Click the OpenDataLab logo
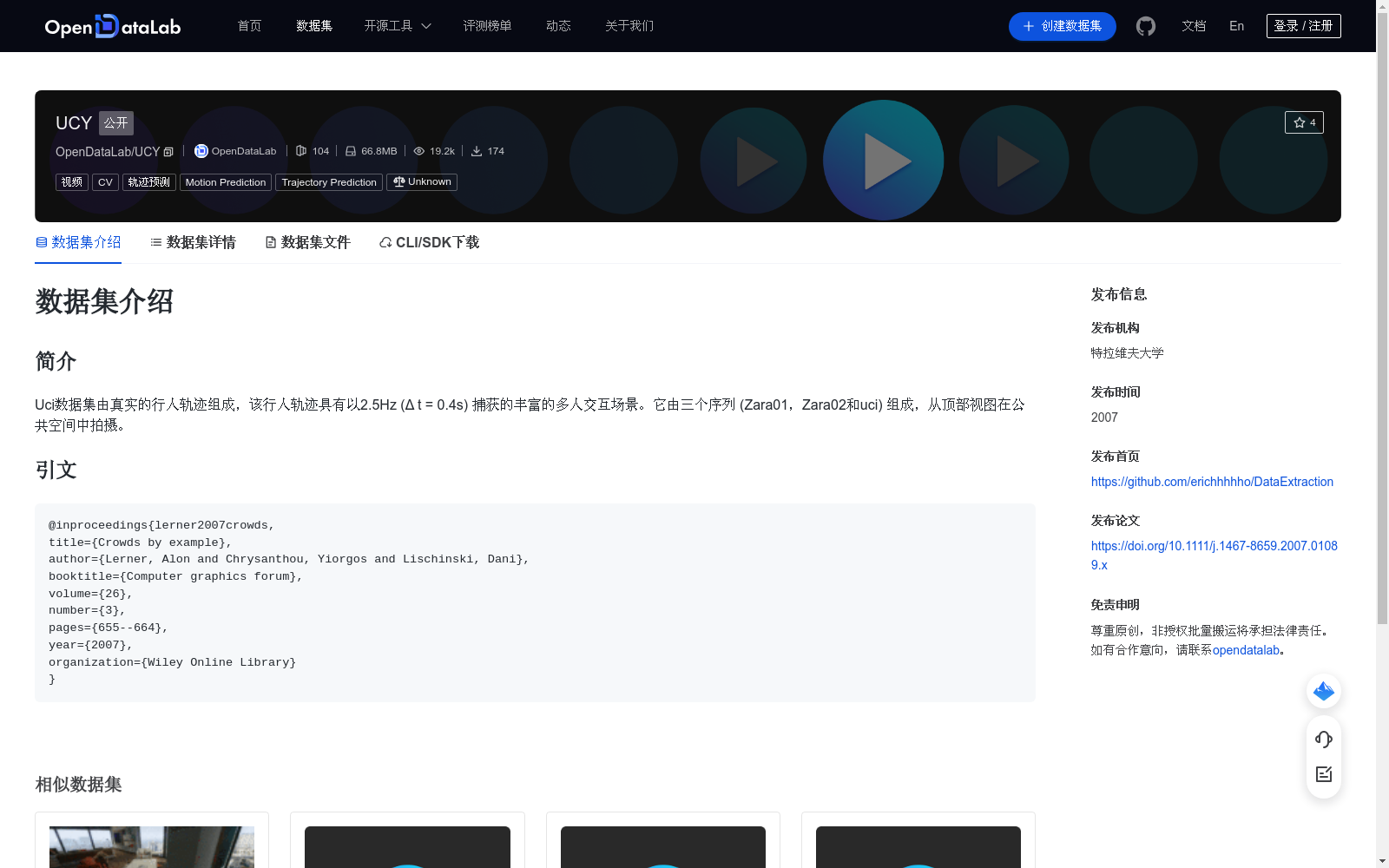1389x868 pixels. pos(113,26)
